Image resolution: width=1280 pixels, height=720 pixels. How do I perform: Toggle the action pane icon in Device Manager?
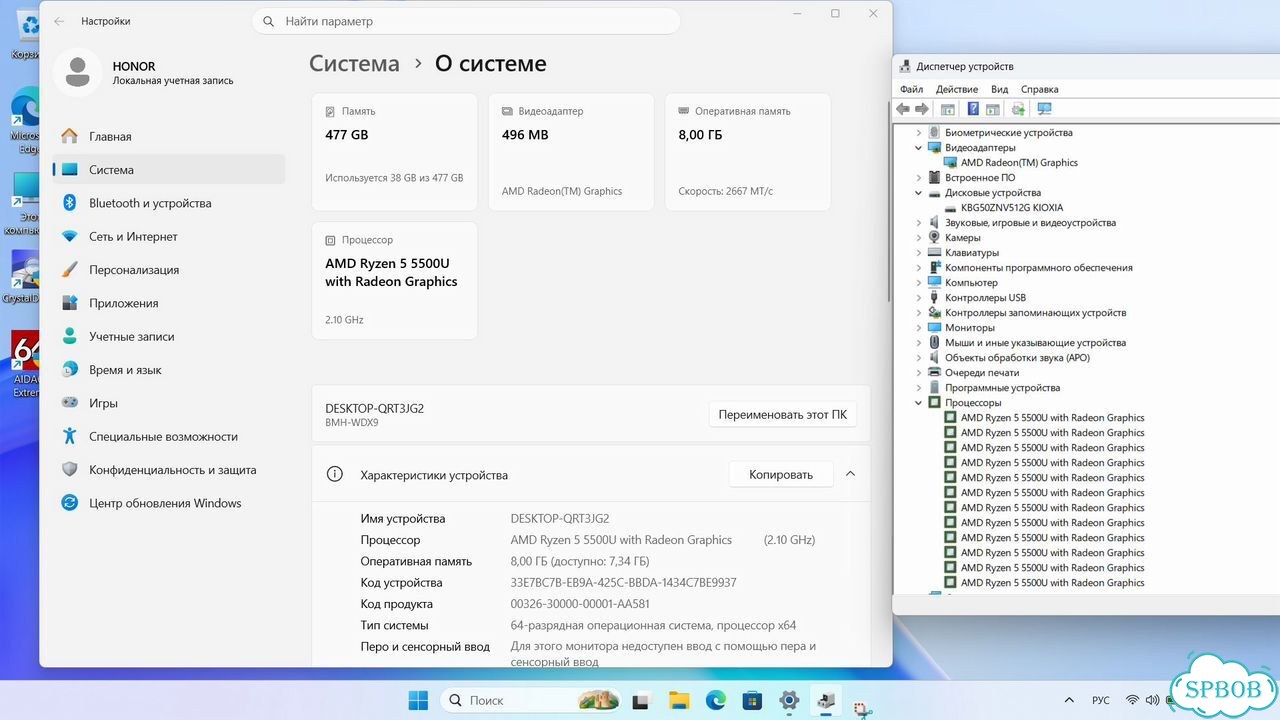pos(993,109)
